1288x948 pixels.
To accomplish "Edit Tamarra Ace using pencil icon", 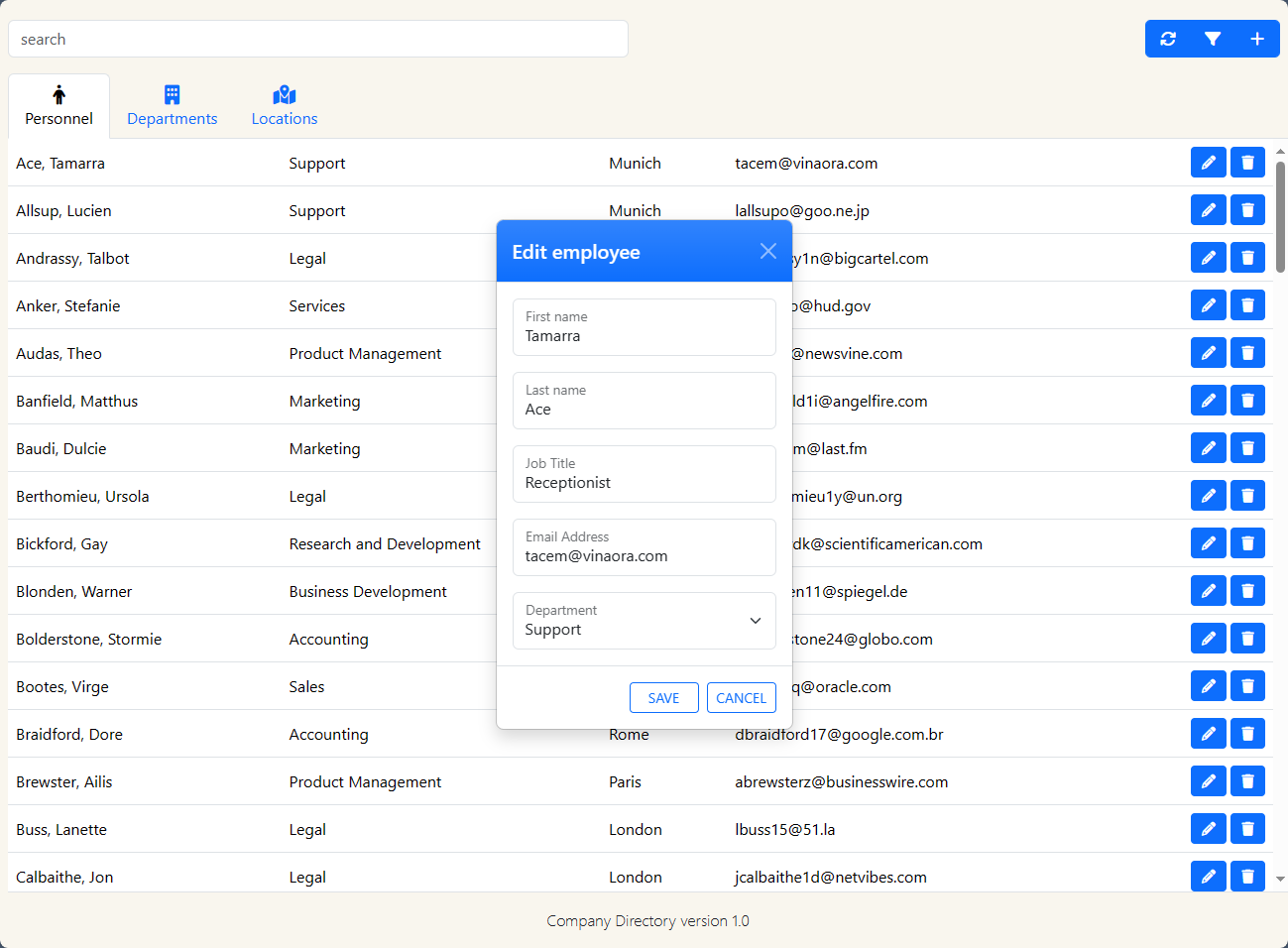I will pyautogui.click(x=1208, y=163).
